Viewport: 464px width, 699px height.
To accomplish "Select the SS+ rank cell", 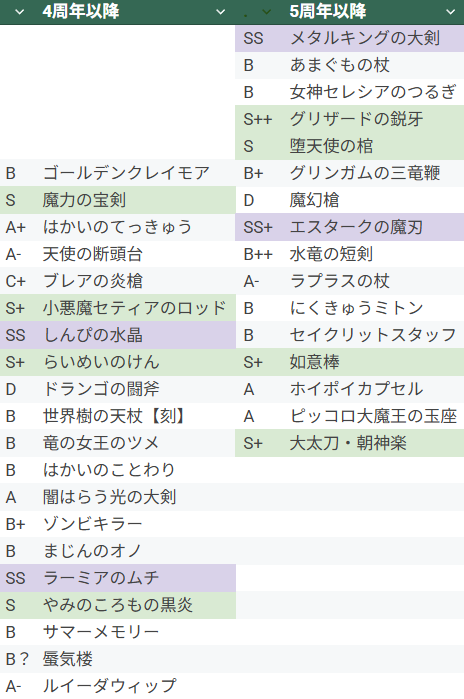I will (x=259, y=227).
